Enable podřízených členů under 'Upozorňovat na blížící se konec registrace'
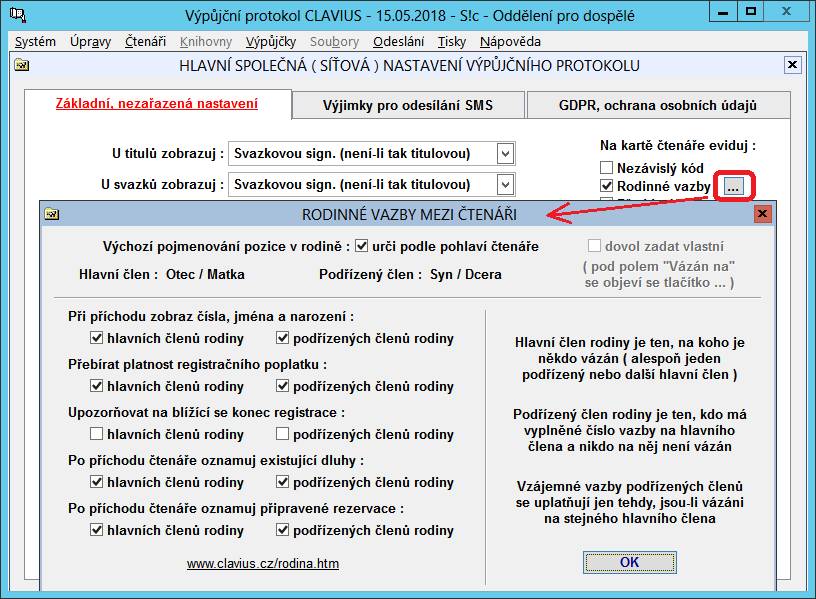The image size is (816, 599). [x=282, y=434]
